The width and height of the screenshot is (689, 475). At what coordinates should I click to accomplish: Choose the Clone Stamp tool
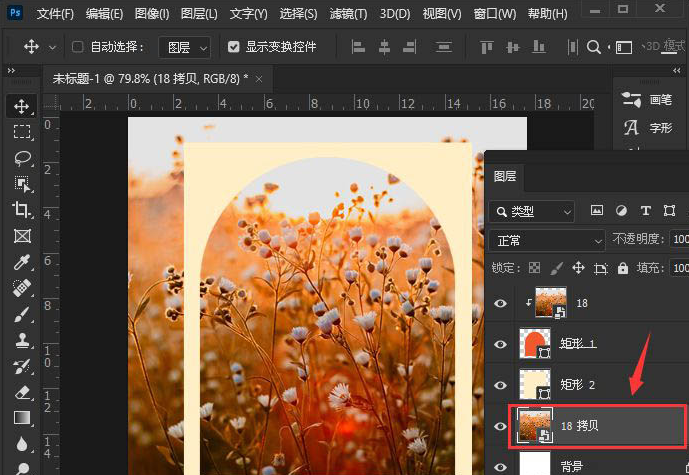click(22, 340)
